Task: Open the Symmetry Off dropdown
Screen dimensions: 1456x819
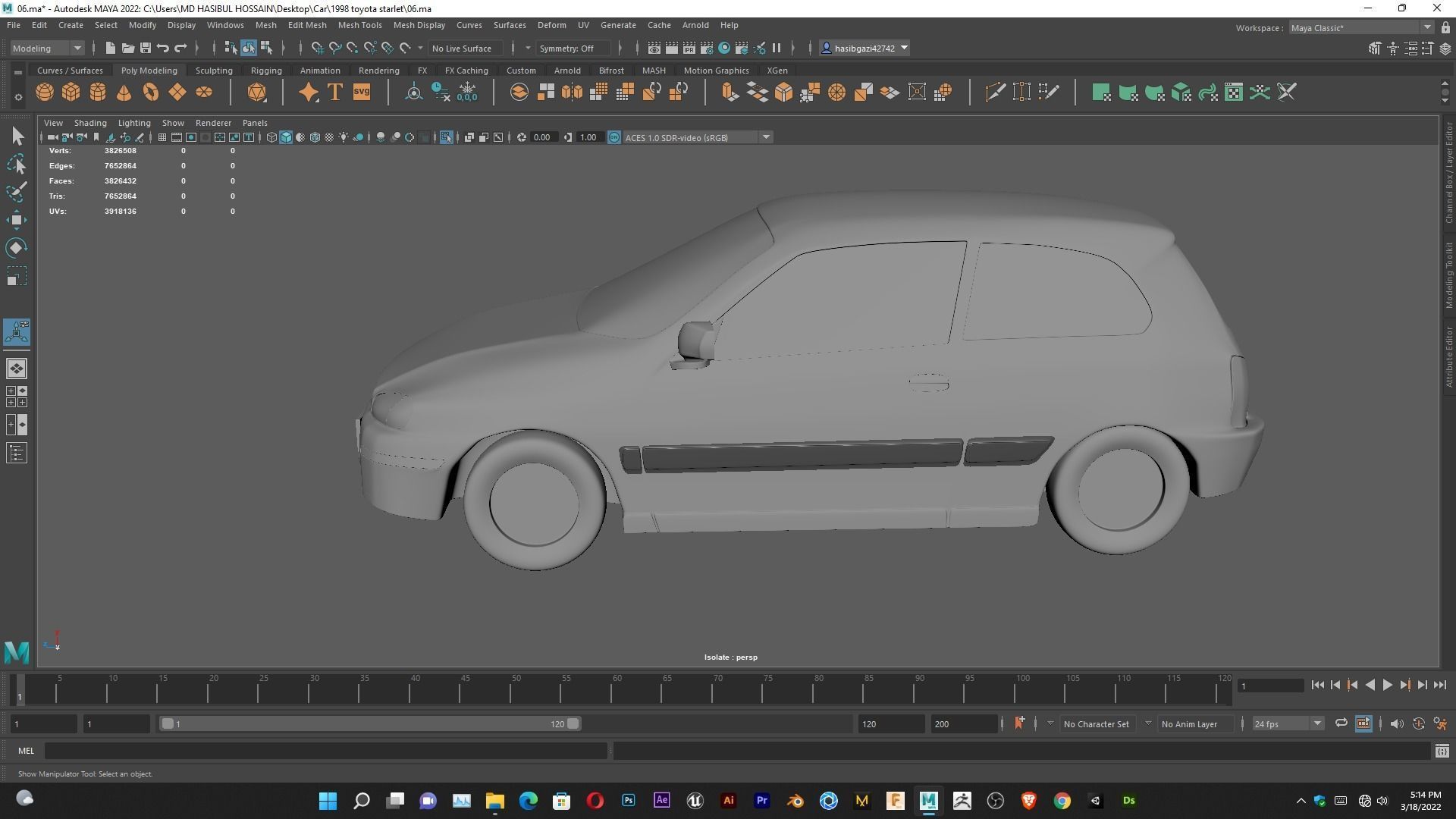Action: (x=573, y=48)
